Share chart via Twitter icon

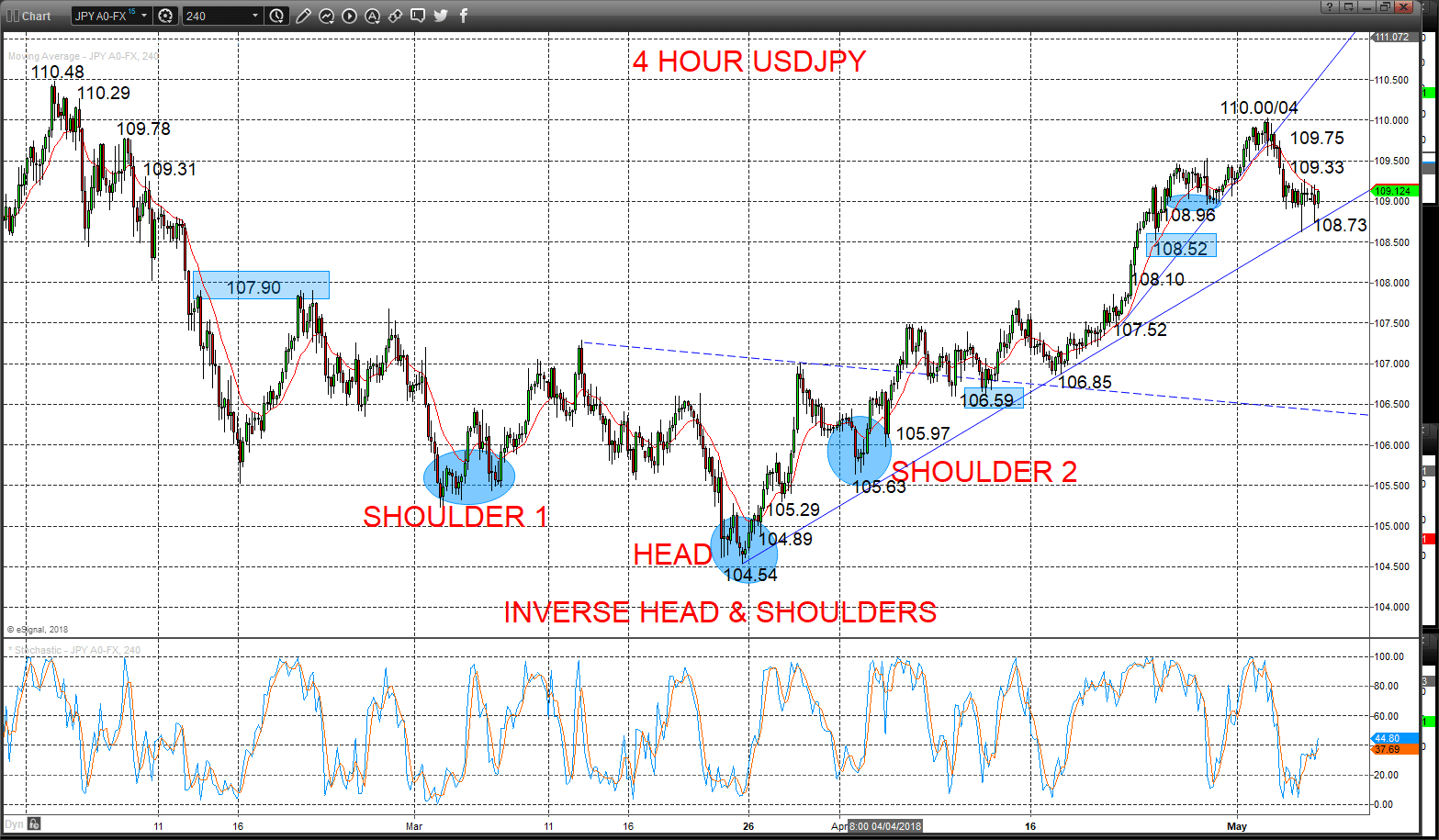[x=441, y=16]
